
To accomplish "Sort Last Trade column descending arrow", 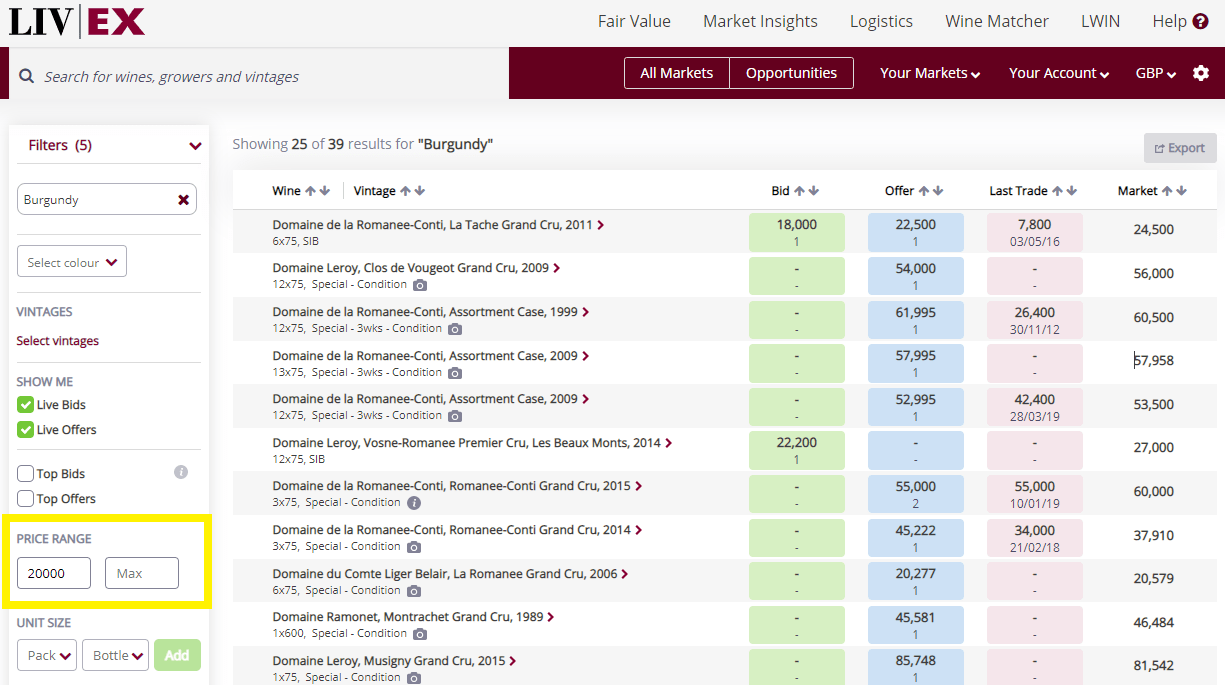I will point(1072,191).
